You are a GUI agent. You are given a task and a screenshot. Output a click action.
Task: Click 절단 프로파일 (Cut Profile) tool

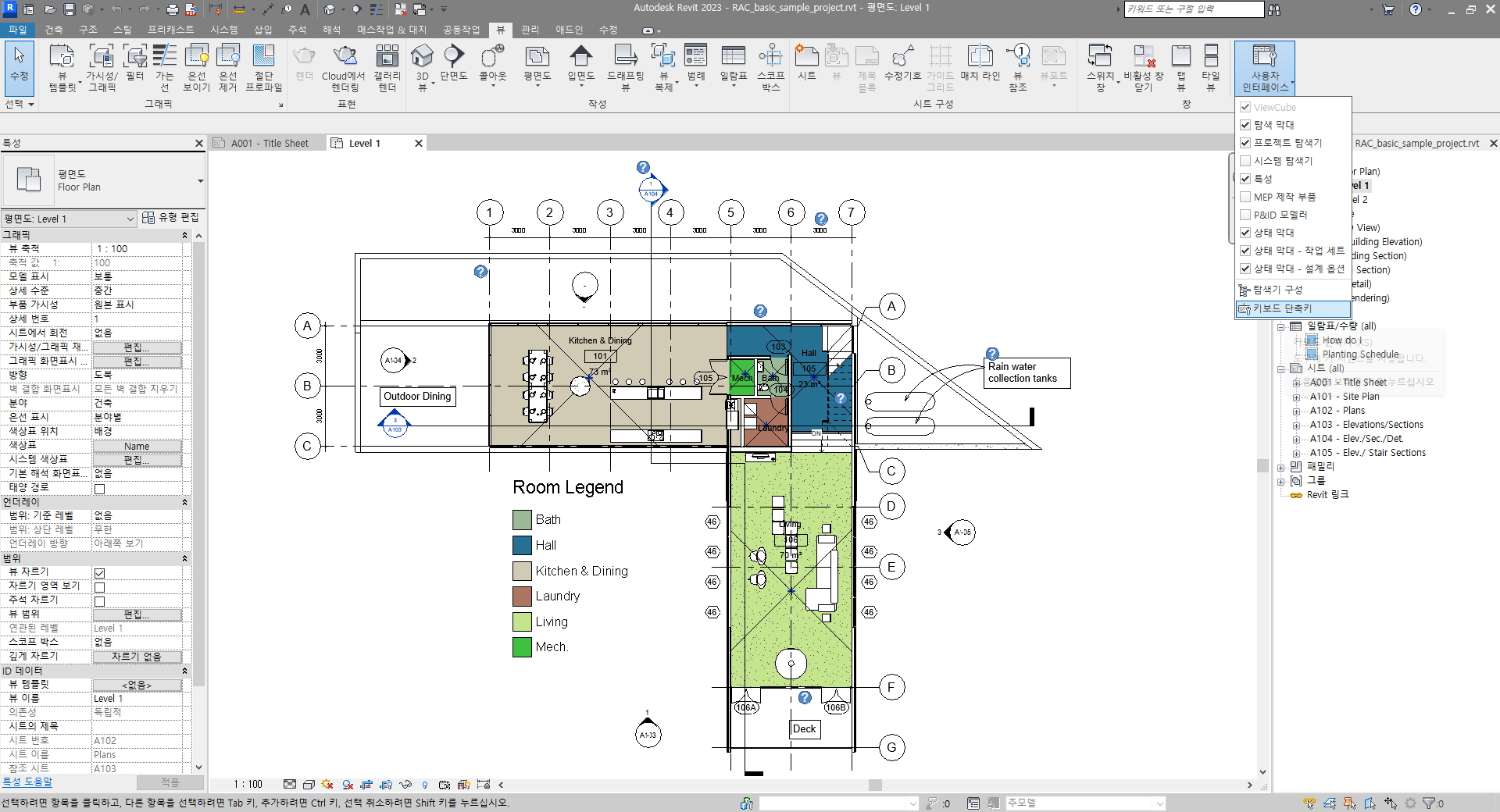click(x=263, y=67)
